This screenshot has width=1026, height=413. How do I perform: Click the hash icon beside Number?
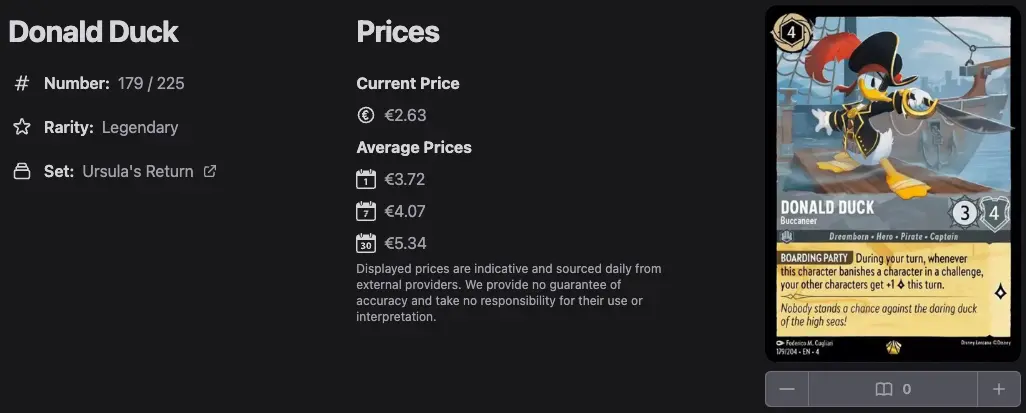click(x=22, y=84)
